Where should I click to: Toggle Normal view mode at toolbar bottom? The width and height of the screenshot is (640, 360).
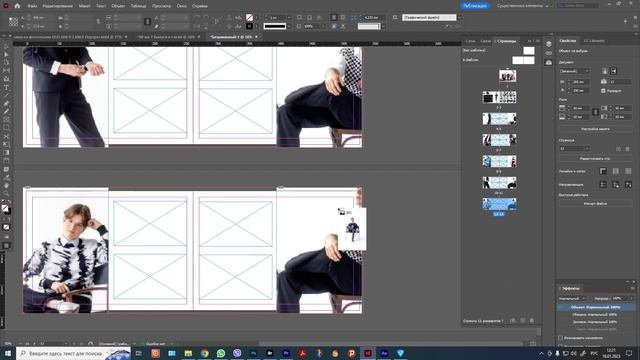pos(6,246)
